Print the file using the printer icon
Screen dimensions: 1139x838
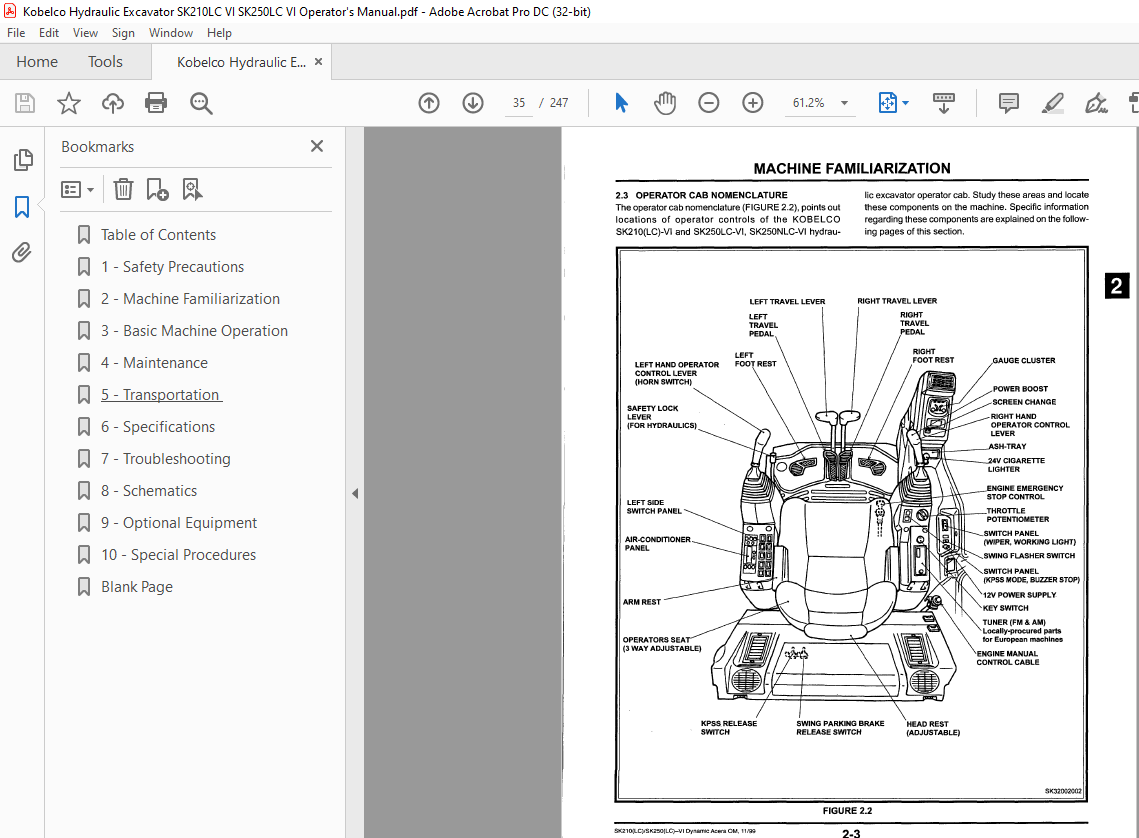point(156,103)
